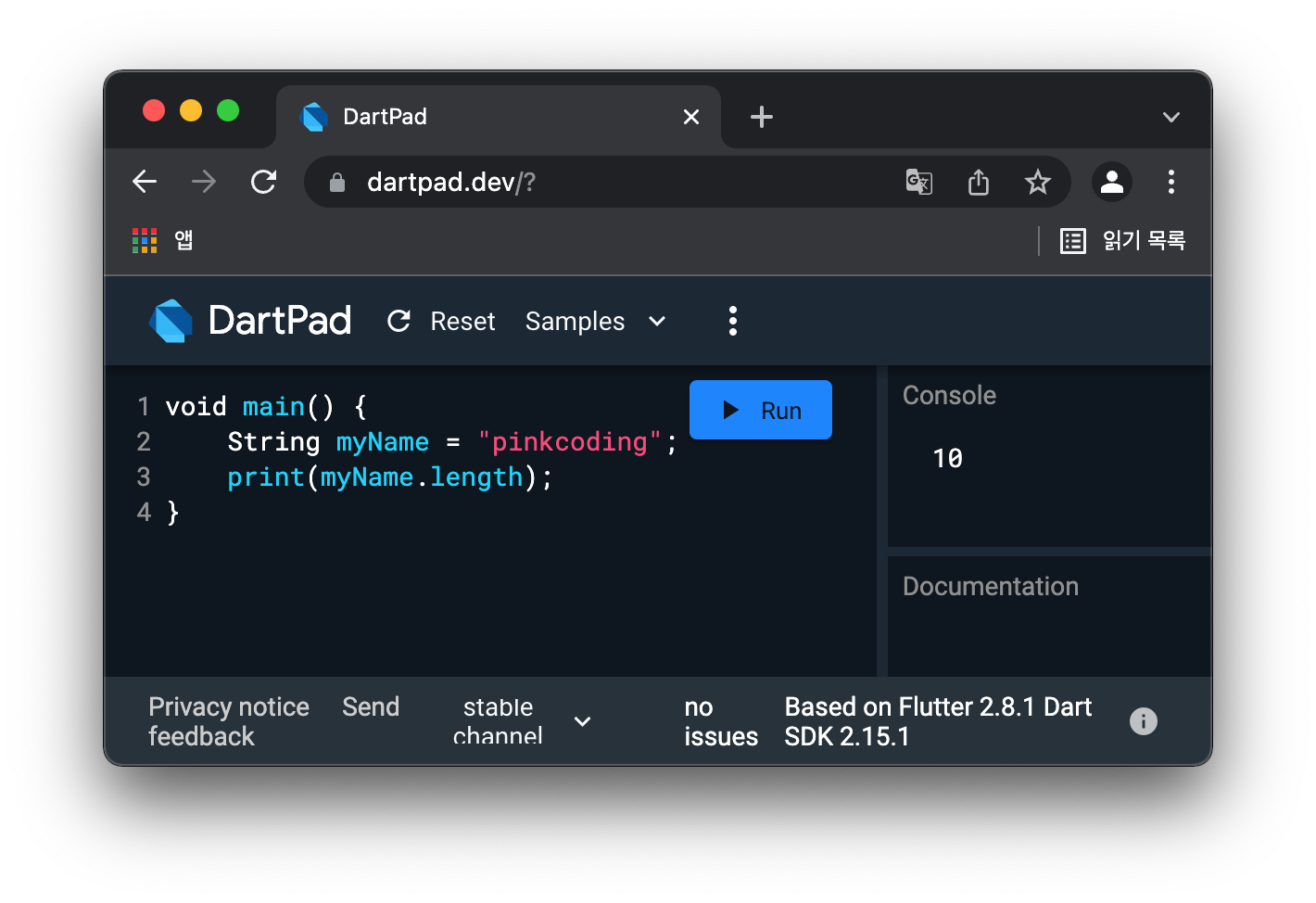Image resolution: width=1316 pixels, height=903 pixels.
Task: Click the info icon in footer
Action: [1144, 721]
